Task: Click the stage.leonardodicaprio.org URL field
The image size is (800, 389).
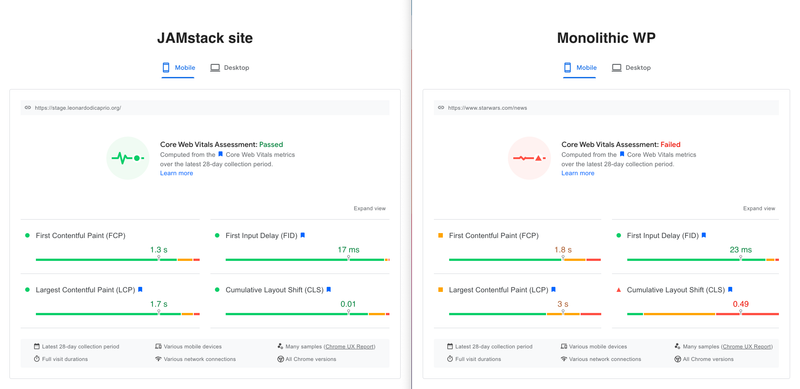Action: pos(205,108)
